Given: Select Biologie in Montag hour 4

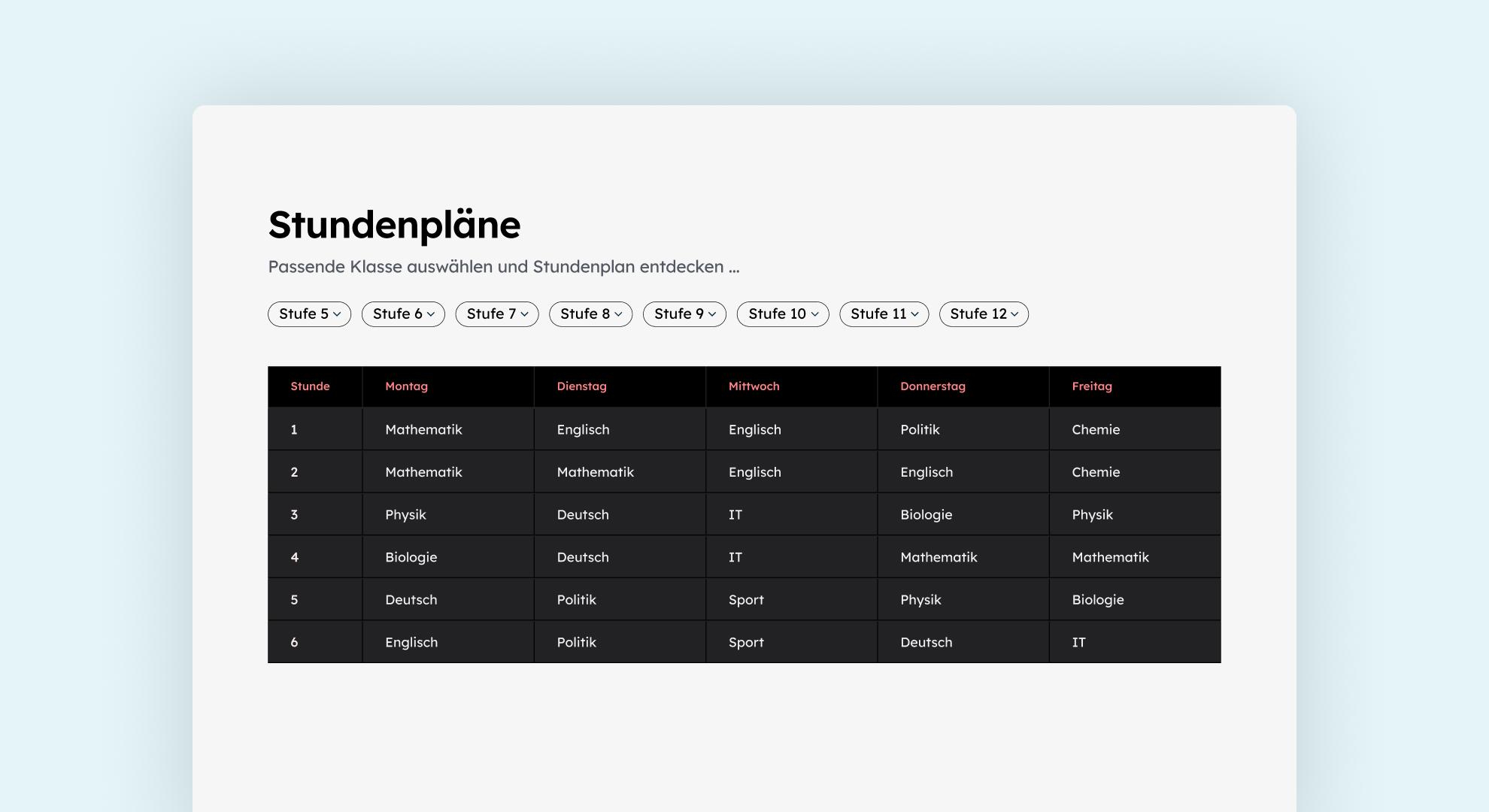Looking at the screenshot, I should coord(448,557).
